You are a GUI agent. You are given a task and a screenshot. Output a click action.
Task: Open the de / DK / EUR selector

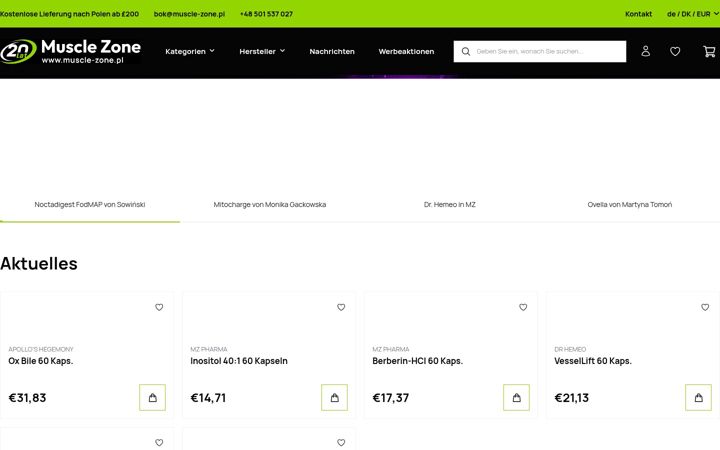(692, 14)
